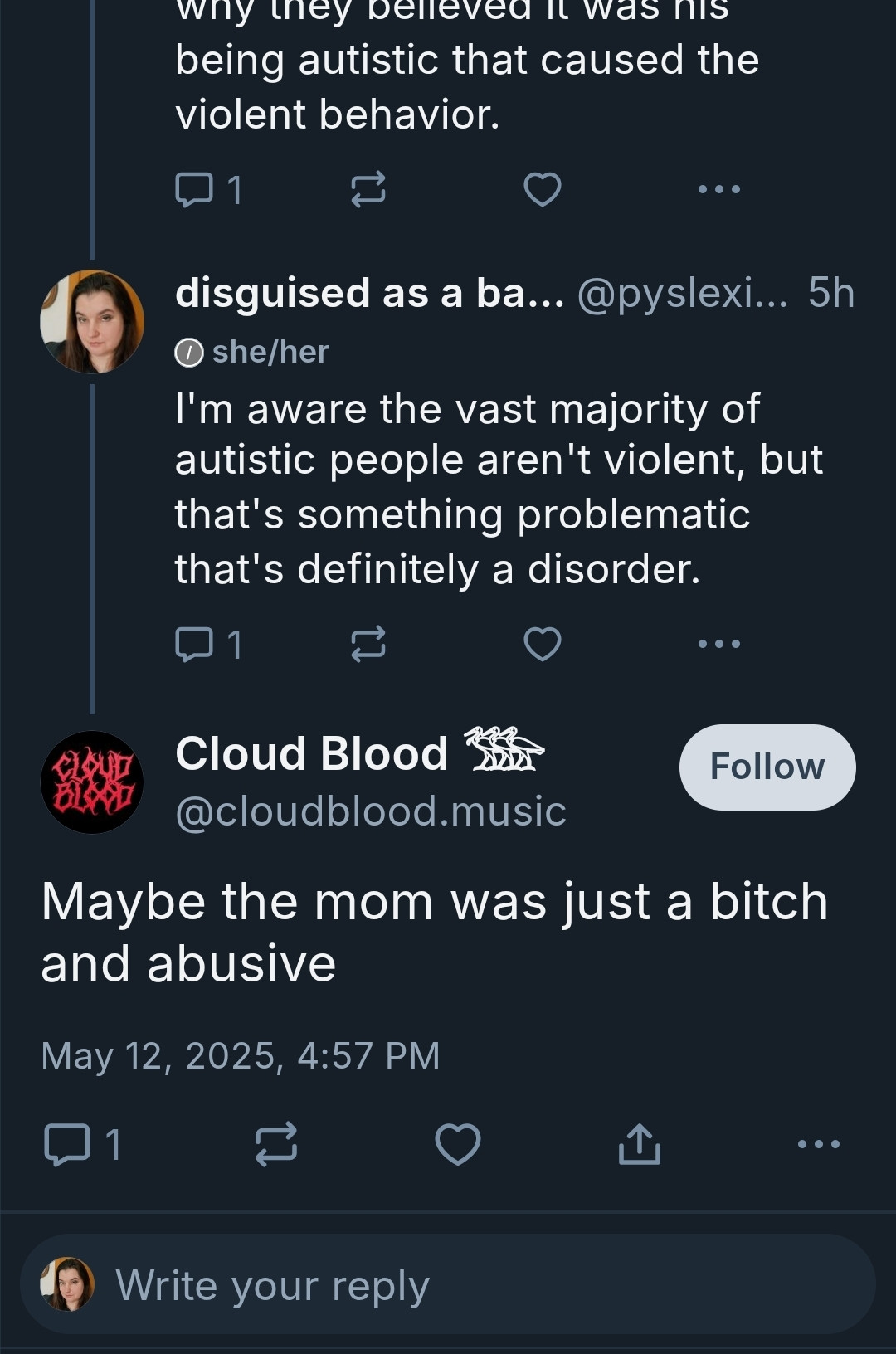
Task: Like the Cloud Blood post
Action: pyautogui.click(x=458, y=1145)
